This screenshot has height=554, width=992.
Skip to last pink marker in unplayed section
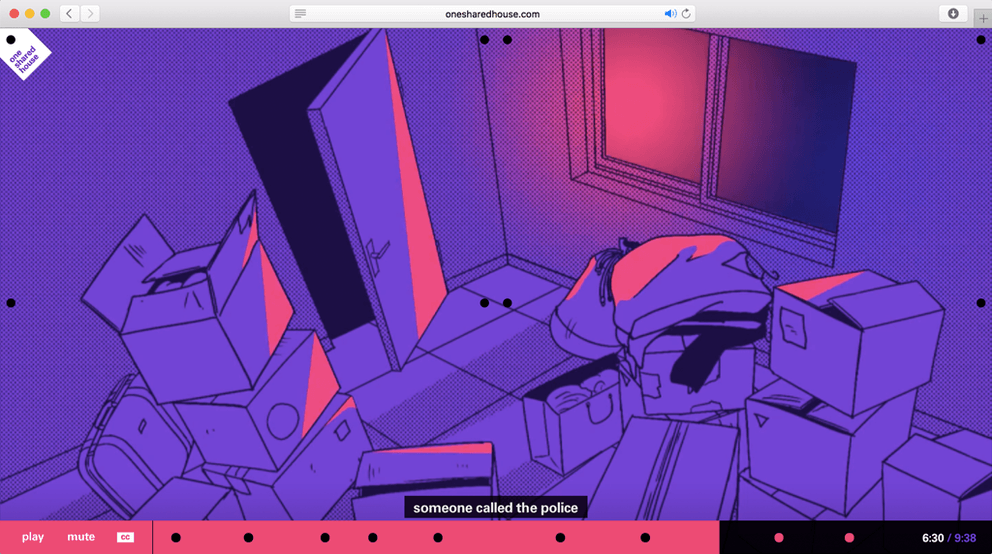(849, 538)
